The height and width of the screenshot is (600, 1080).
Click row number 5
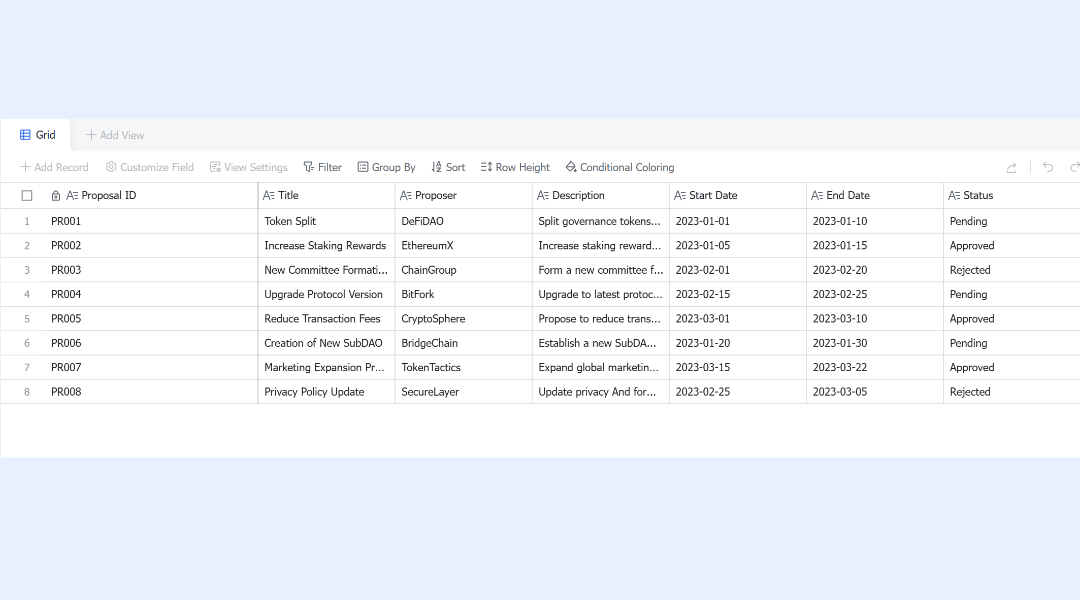(x=27, y=319)
